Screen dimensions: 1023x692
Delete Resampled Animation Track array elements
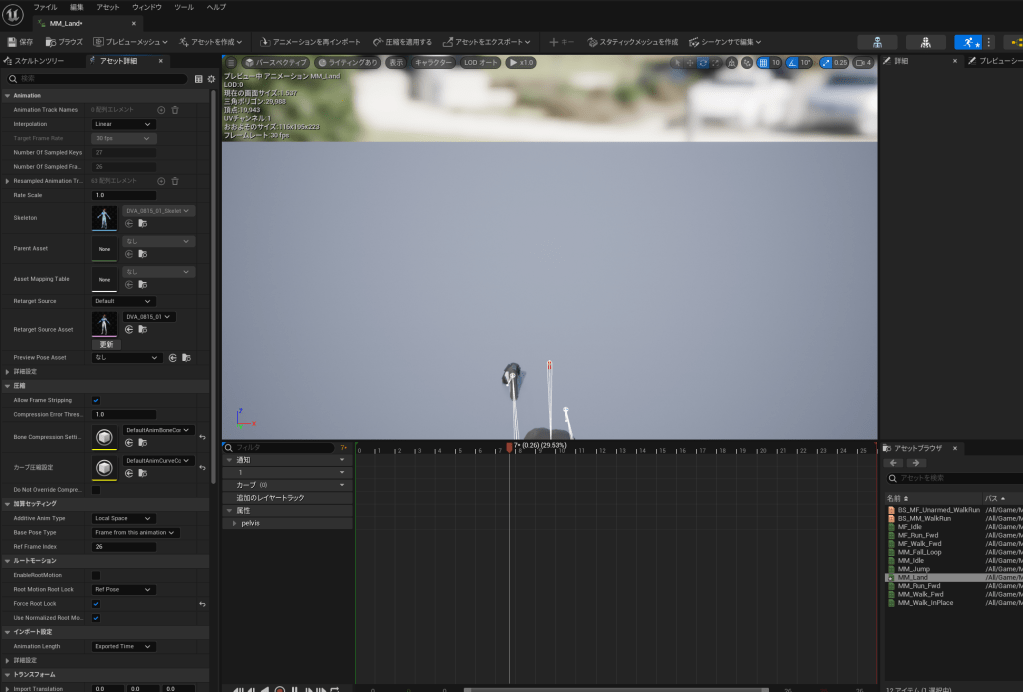175,181
